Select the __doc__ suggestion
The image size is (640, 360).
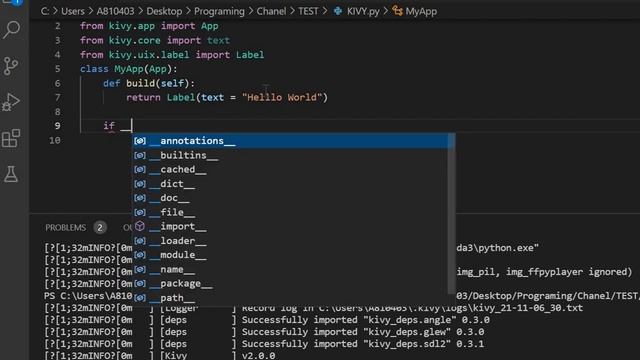(x=290, y=198)
